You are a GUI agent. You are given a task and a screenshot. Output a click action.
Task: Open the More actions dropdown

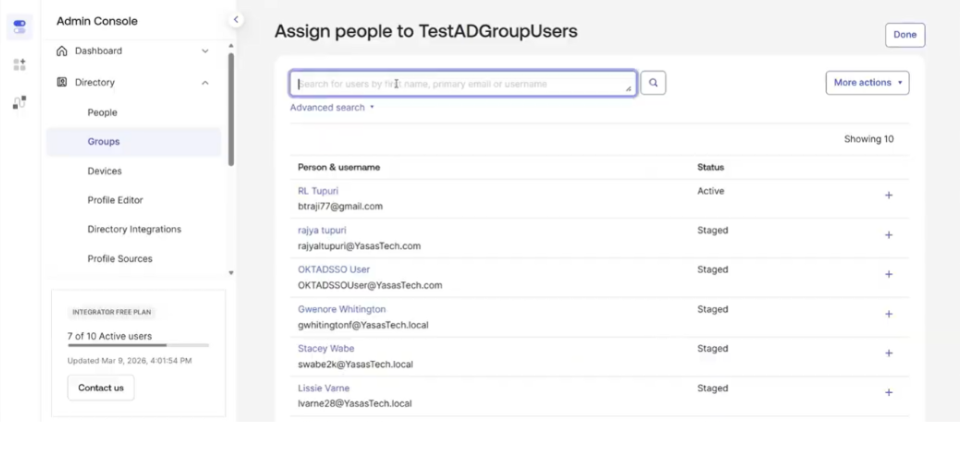(867, 83)
